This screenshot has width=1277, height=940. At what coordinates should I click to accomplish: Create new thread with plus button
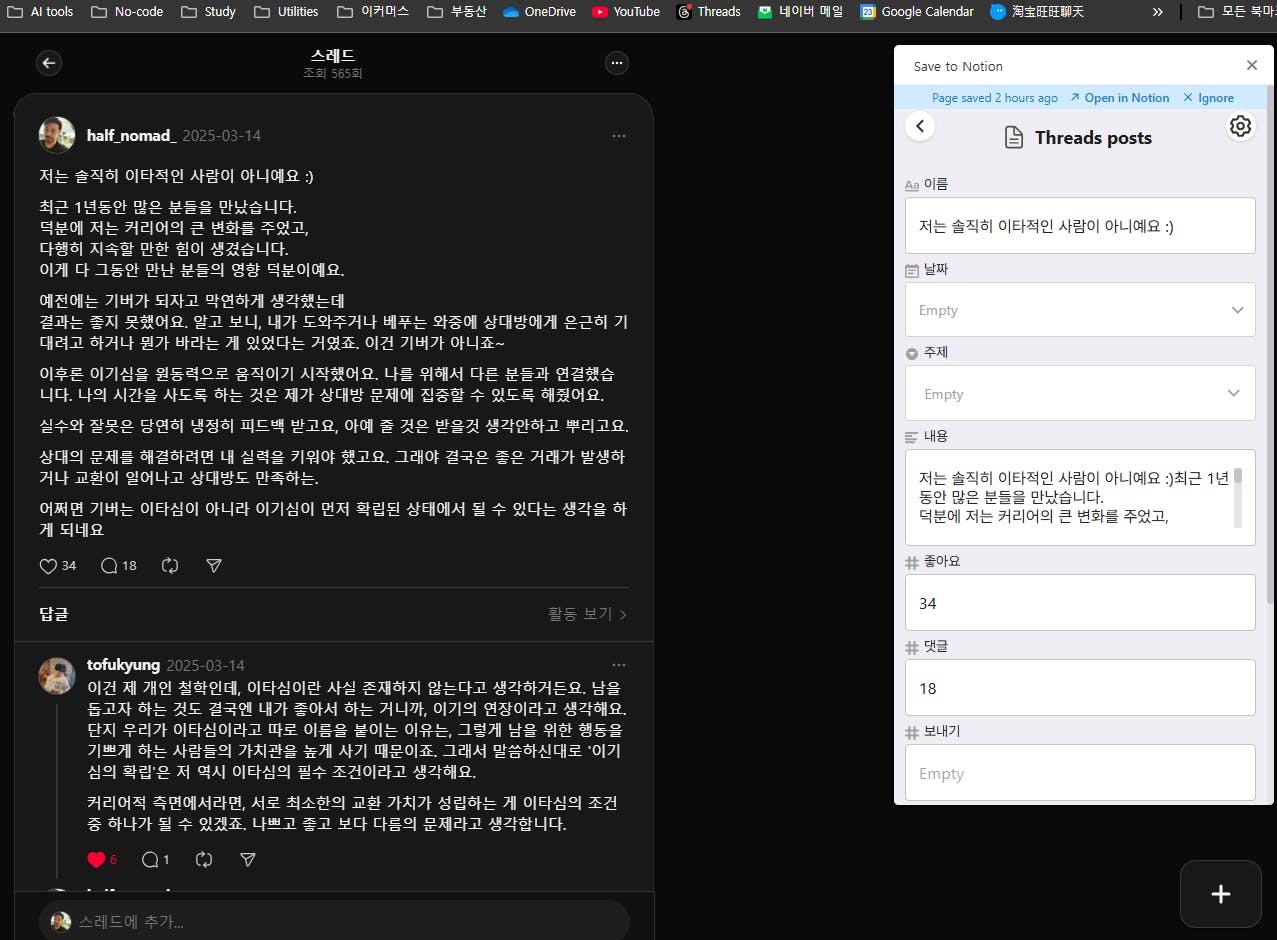point(1220,894)
